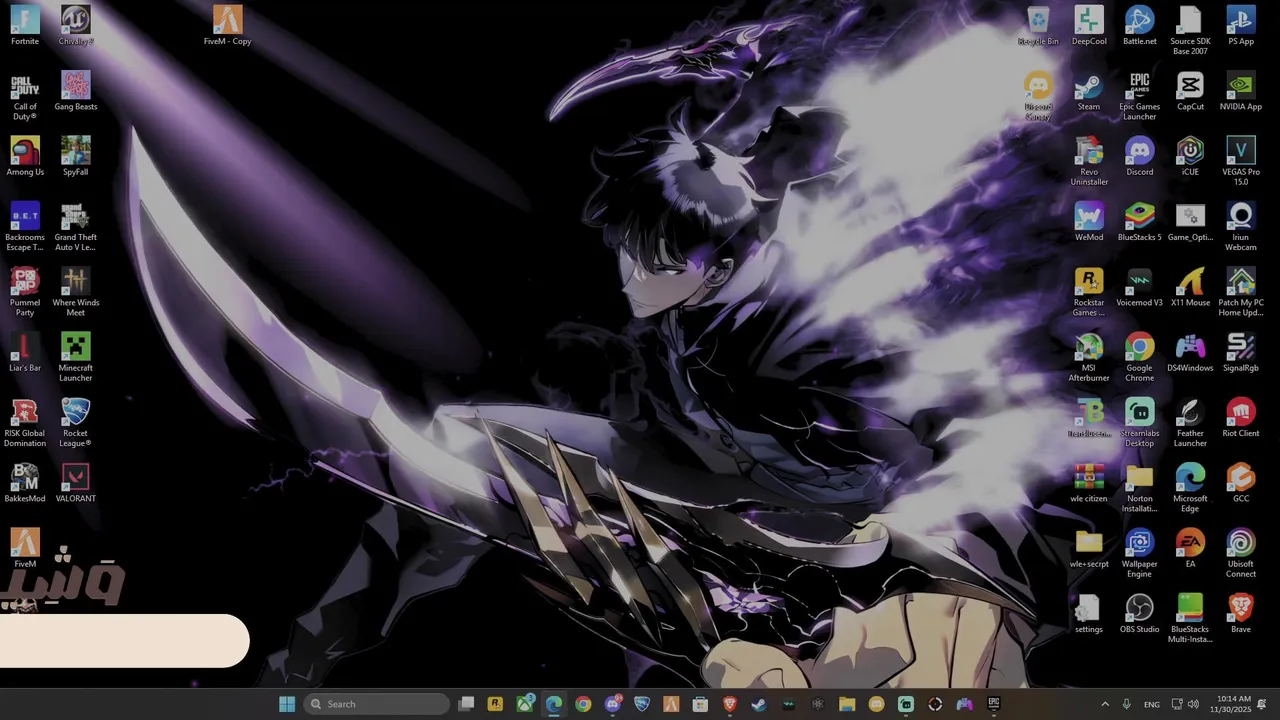
Task: Select the BakkesMod desktop icon
Action: [25, 484]
